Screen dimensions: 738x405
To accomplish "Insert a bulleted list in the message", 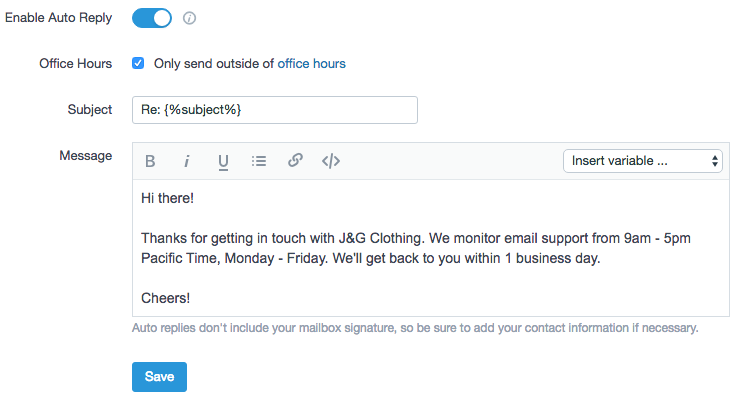I will coord(259,161).
